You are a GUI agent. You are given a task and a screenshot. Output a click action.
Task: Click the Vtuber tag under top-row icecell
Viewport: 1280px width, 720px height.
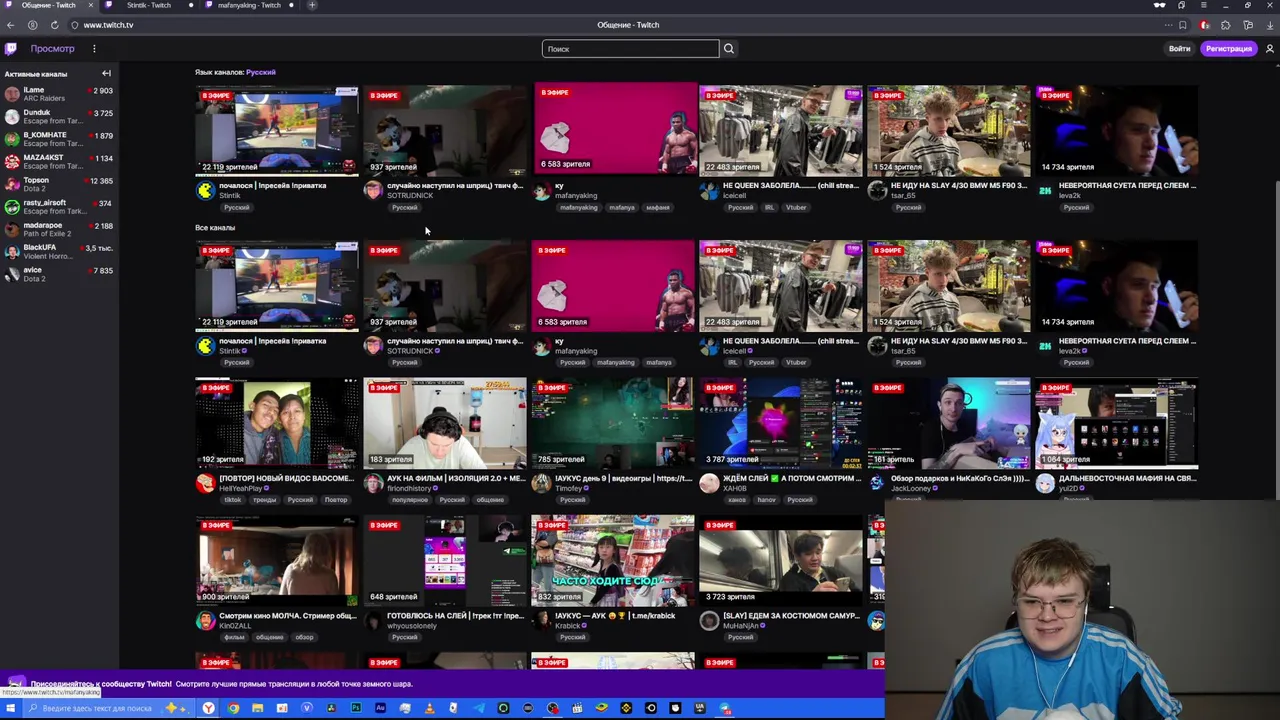pyautogui.click(x=796, y=207)
